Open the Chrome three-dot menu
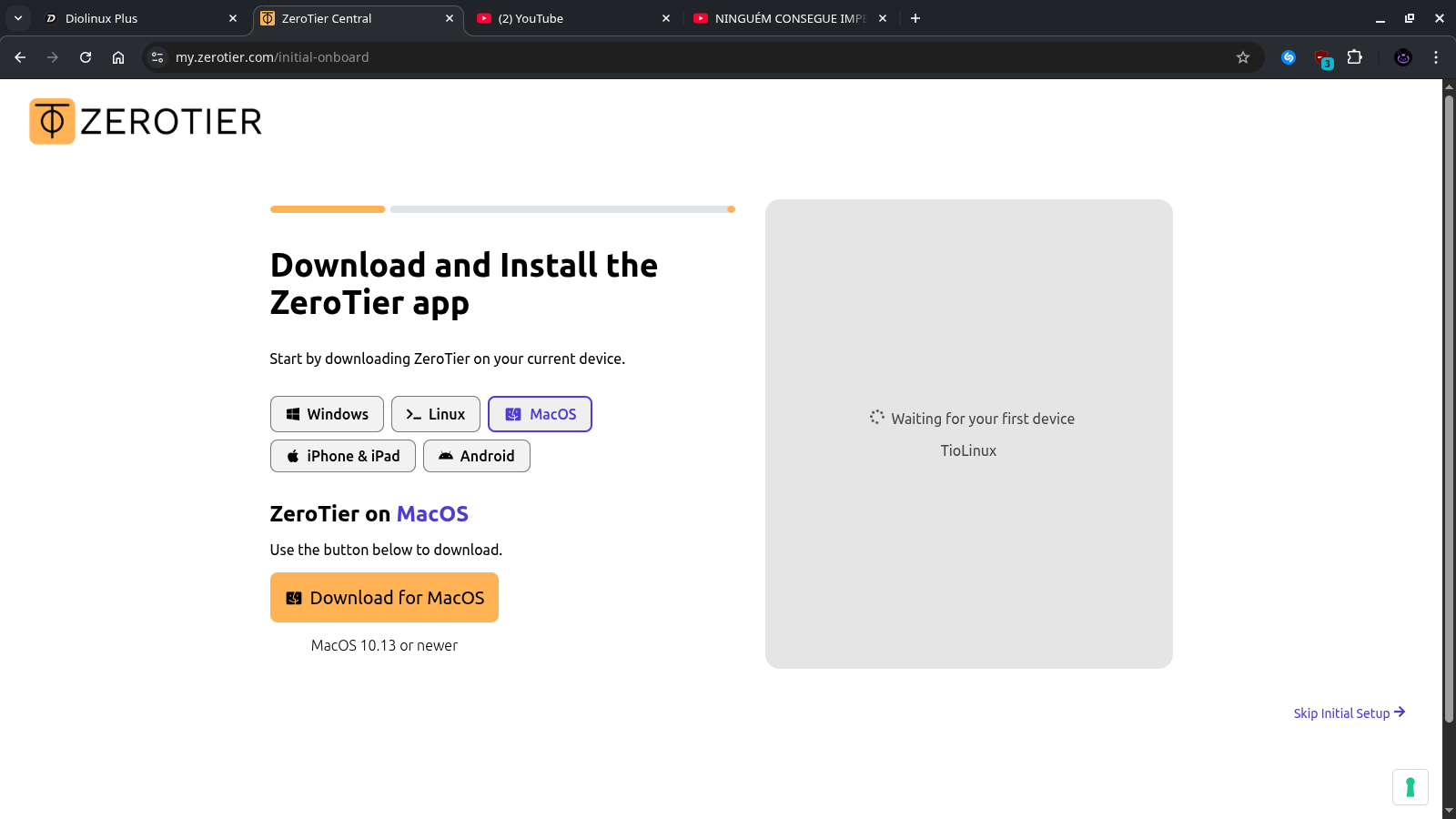The width and height of the screenshot is (1456, 819). point(1436,57)
